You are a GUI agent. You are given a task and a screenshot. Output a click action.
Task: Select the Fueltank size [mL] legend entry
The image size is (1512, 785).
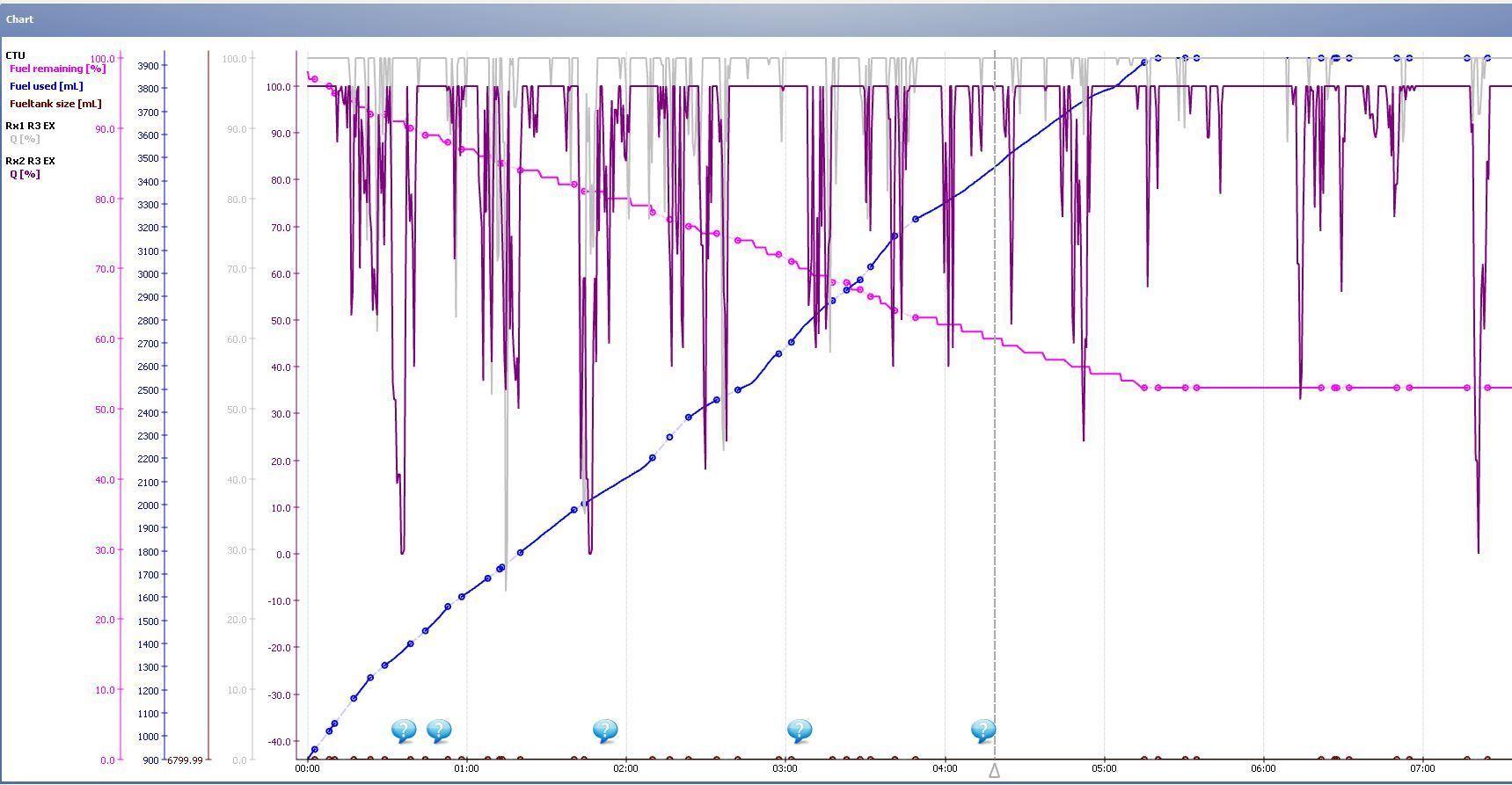click(x=55, y=104)
